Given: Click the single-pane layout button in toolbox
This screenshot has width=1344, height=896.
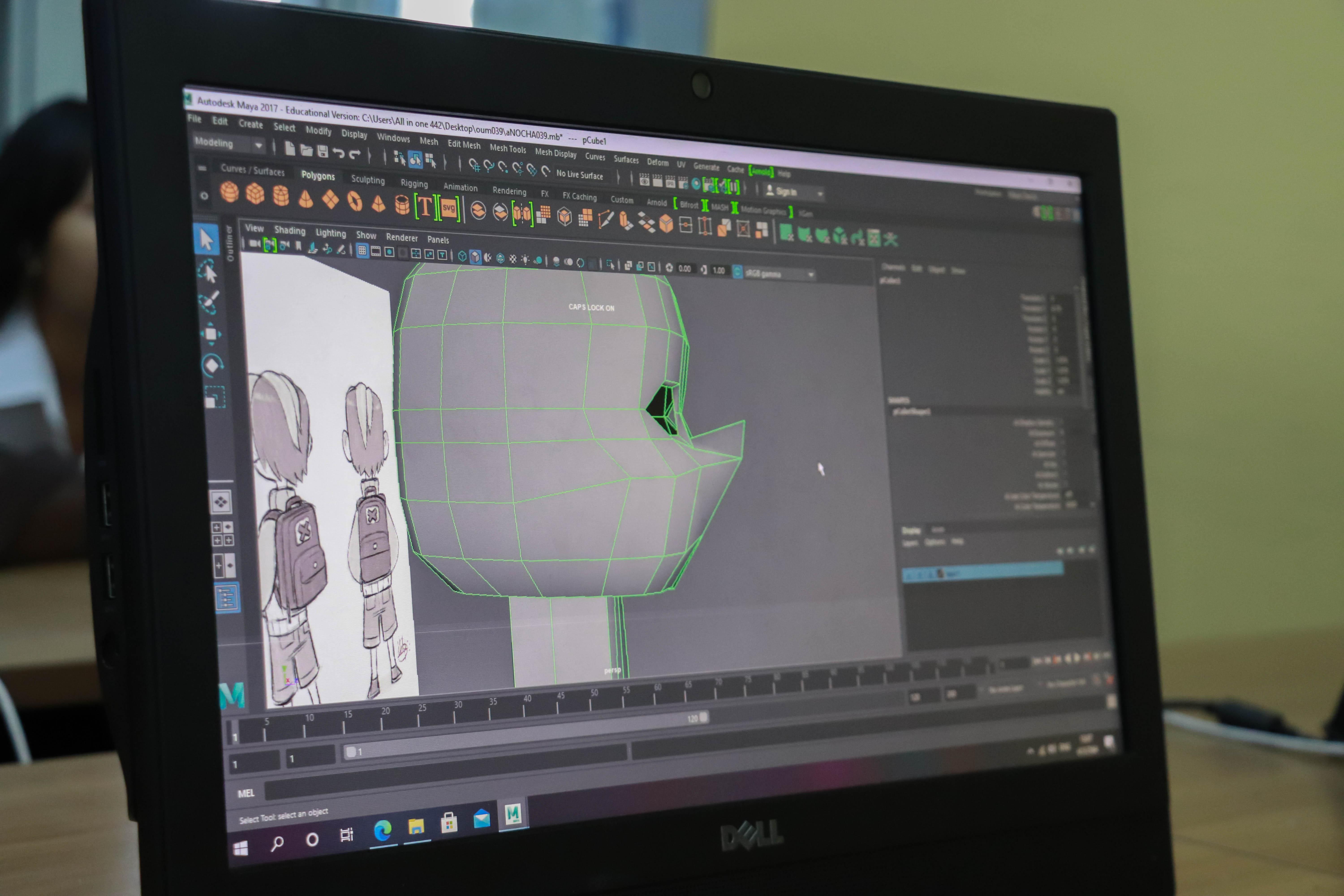Looking at the screenshot, I should pos(221,502).
